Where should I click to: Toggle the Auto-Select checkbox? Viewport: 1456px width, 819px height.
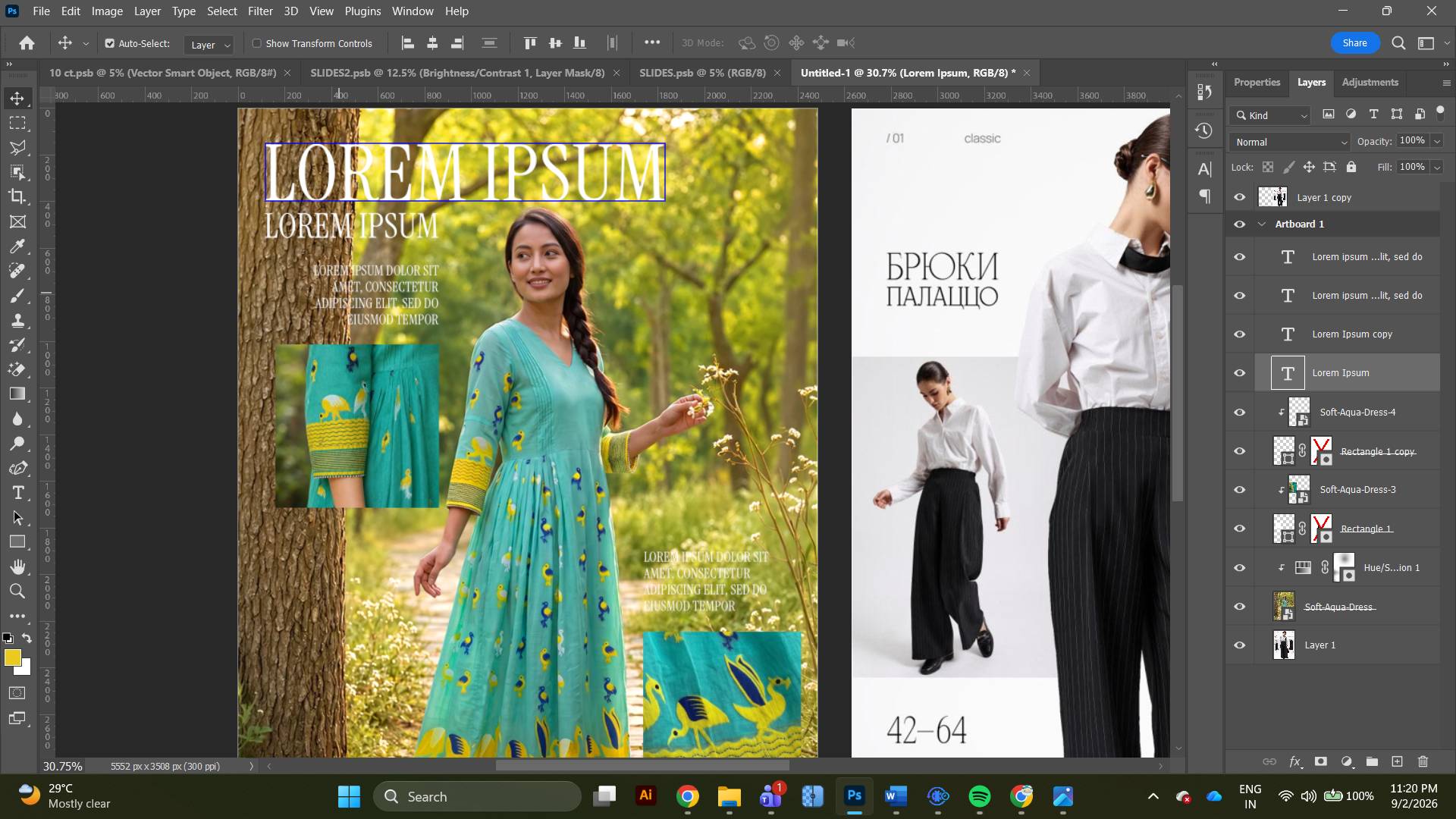[110, 43]
